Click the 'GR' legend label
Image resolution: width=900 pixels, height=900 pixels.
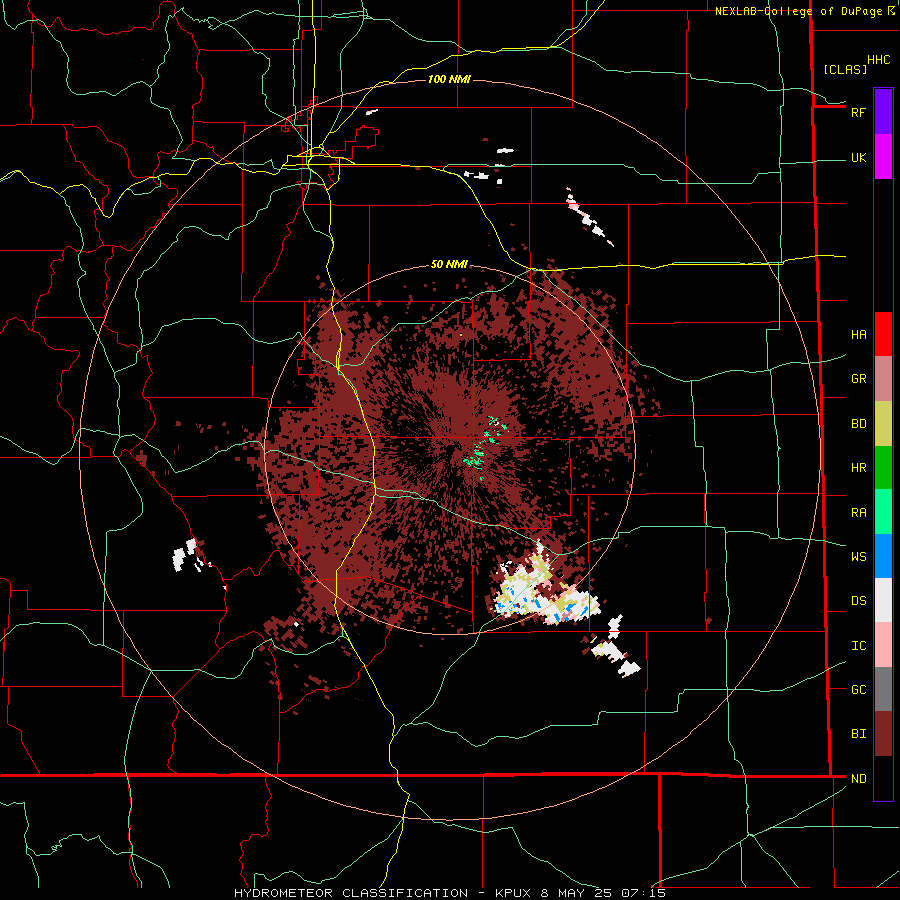[x=858, y=379]
